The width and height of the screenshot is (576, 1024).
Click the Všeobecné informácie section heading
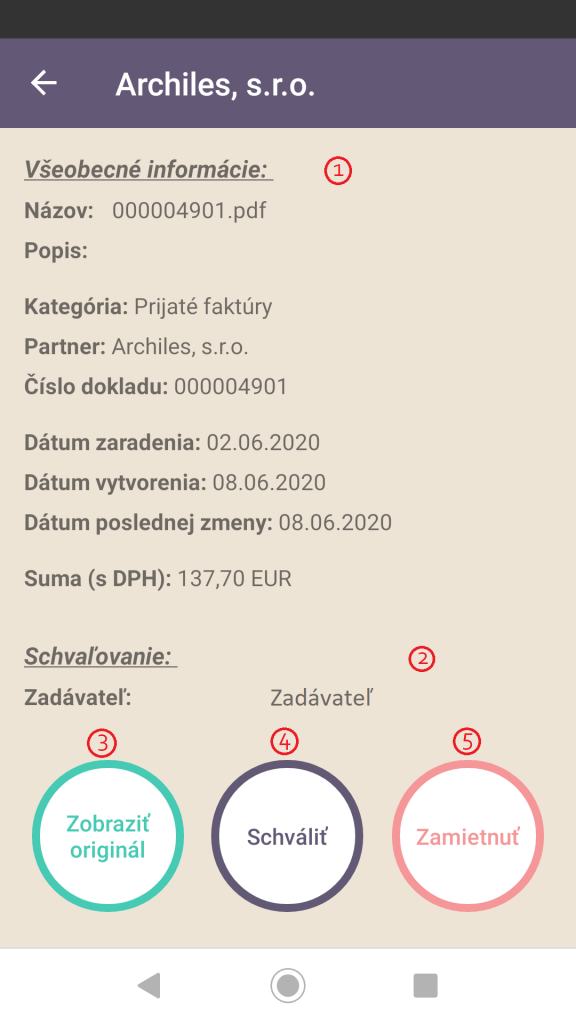click(x=148, y=169)
